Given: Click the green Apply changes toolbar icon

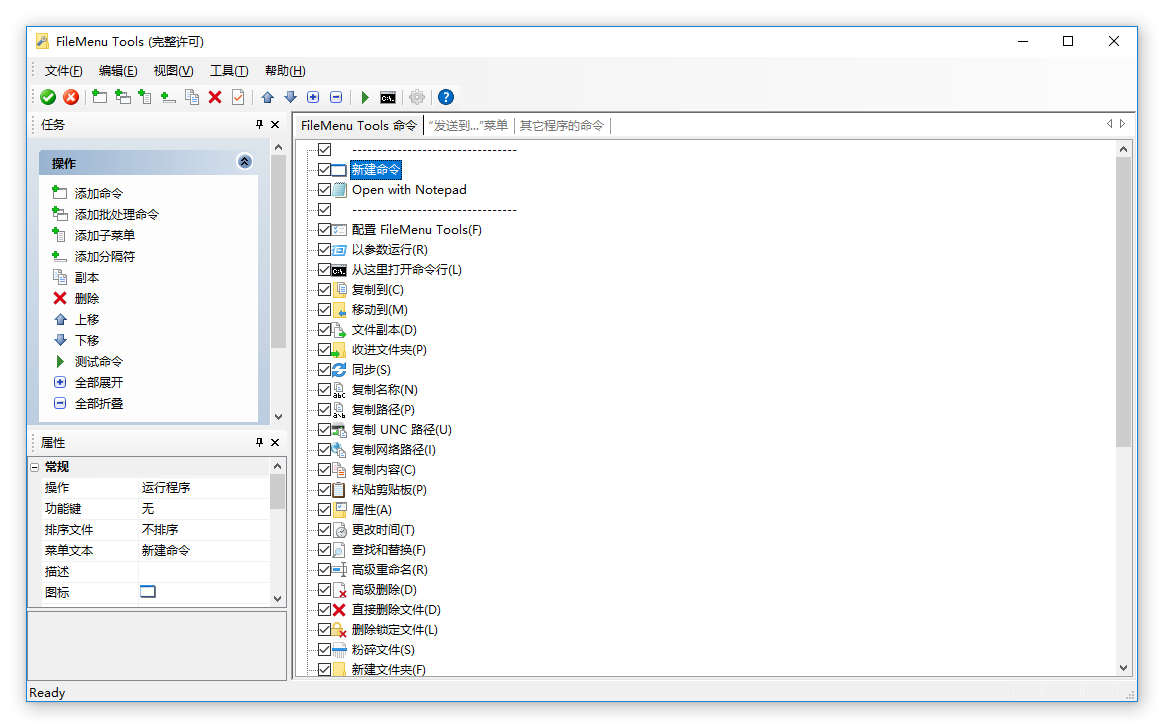Looking at the screenshot, I should point(48,97).
